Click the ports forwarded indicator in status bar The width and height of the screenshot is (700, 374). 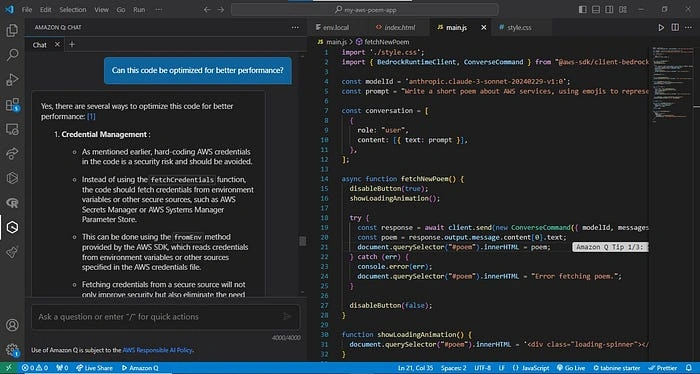[62, 368]
